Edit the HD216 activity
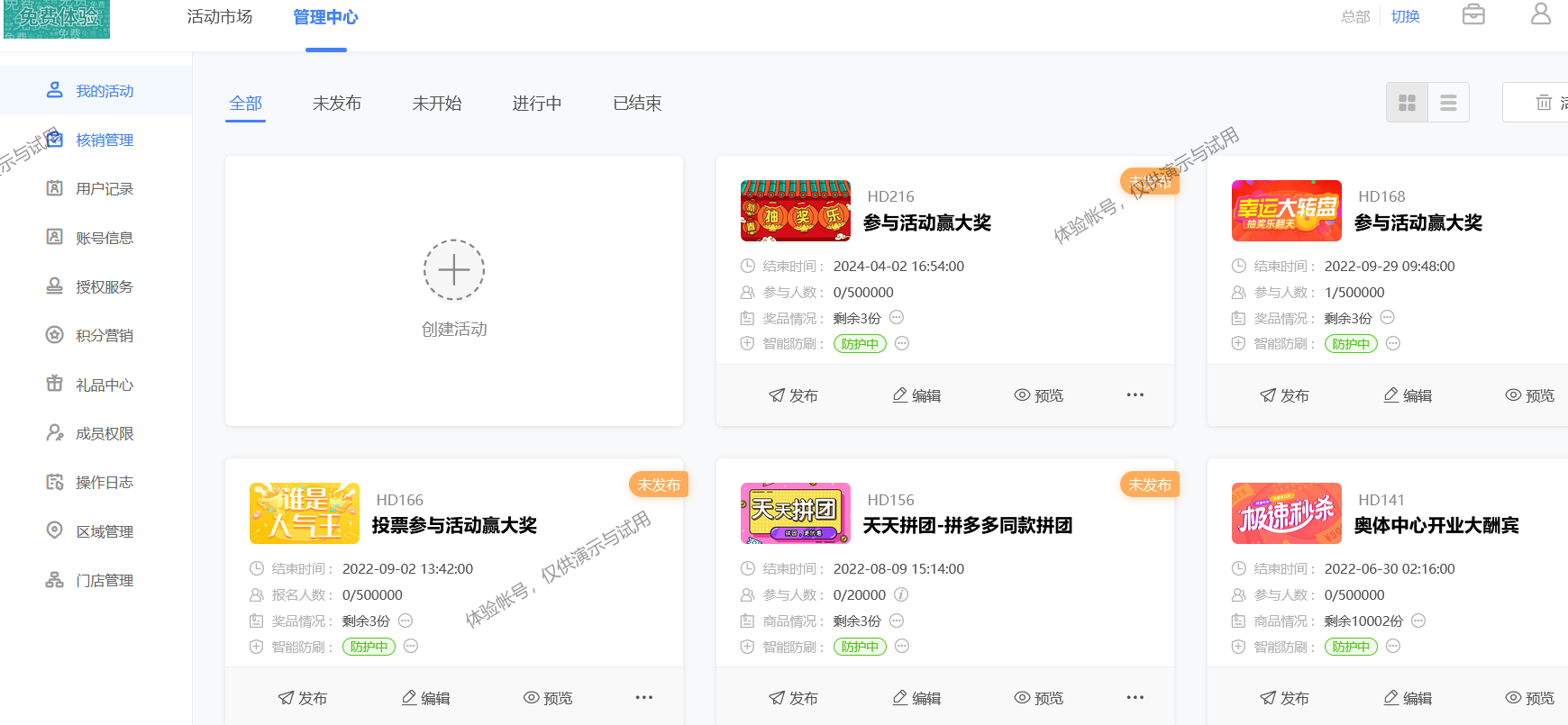1568x725 pixels. 916,395
